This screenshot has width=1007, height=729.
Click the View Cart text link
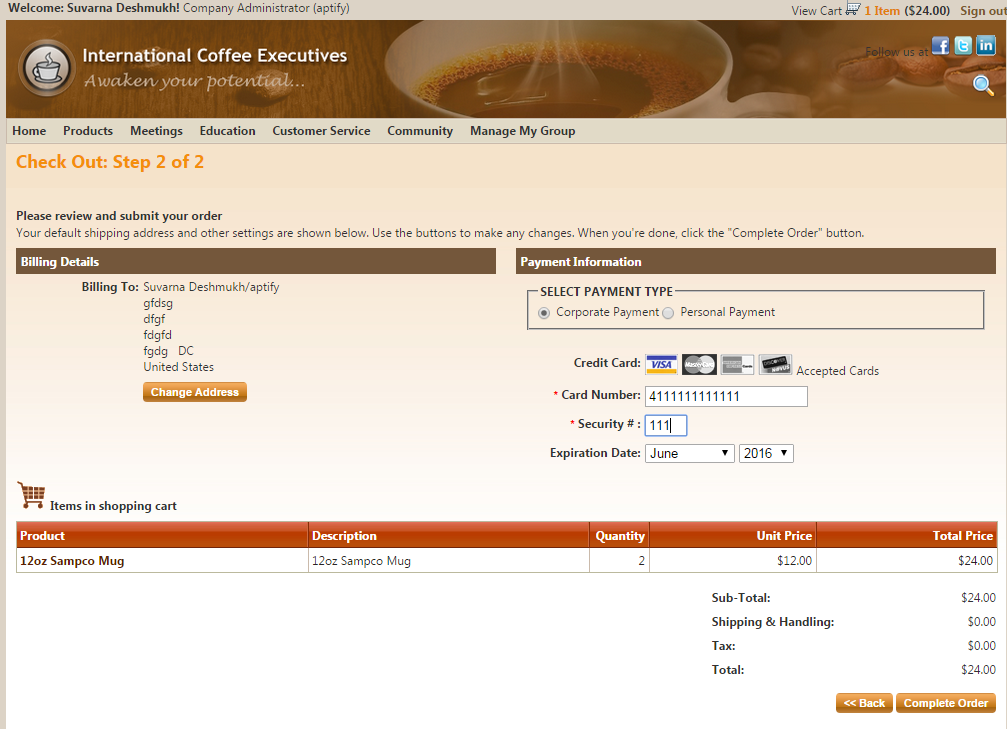click(816, 10)
